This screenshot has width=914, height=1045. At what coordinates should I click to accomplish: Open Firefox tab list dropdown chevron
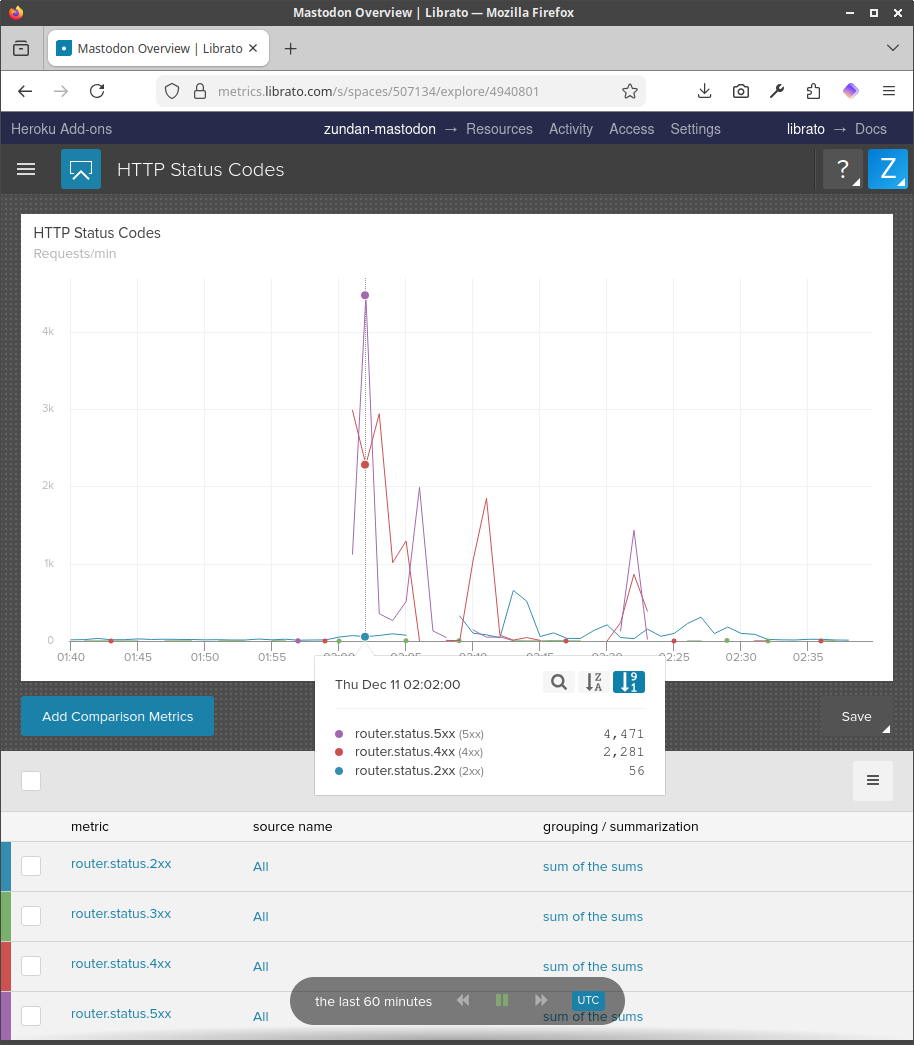pyautogui.click(x=893, y=48)
